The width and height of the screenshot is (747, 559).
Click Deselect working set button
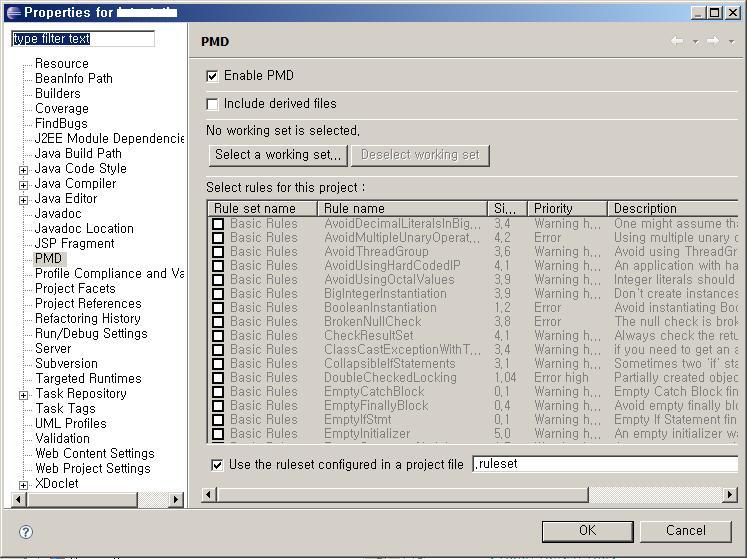point(420,155)
